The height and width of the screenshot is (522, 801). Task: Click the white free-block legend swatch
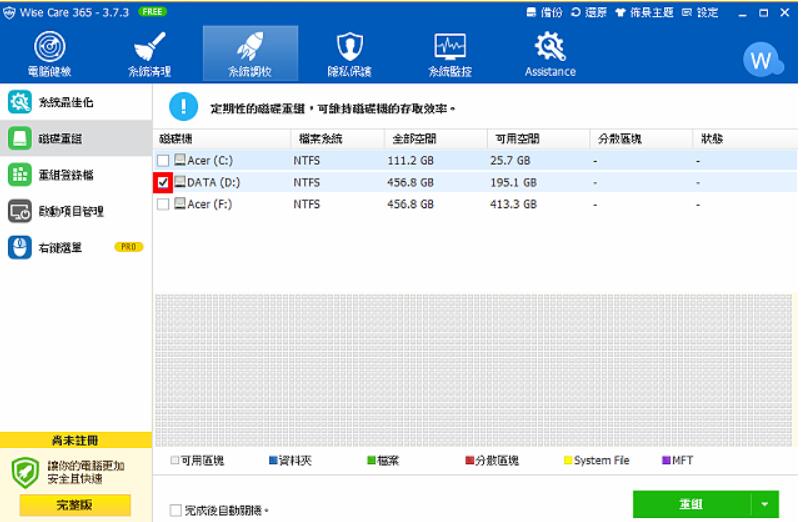point(175,460)
